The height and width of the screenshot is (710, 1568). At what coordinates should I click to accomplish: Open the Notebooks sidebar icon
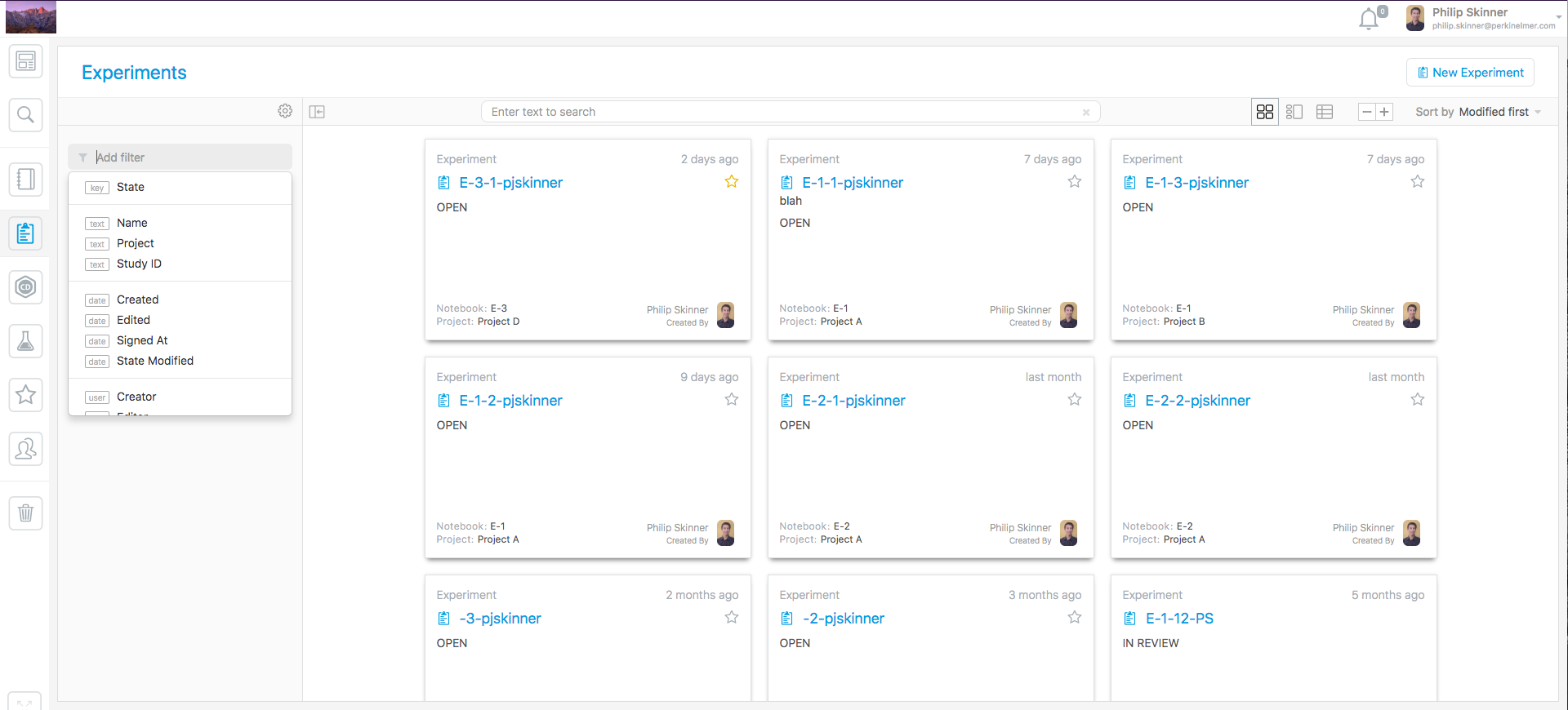(x=25, y=179)
